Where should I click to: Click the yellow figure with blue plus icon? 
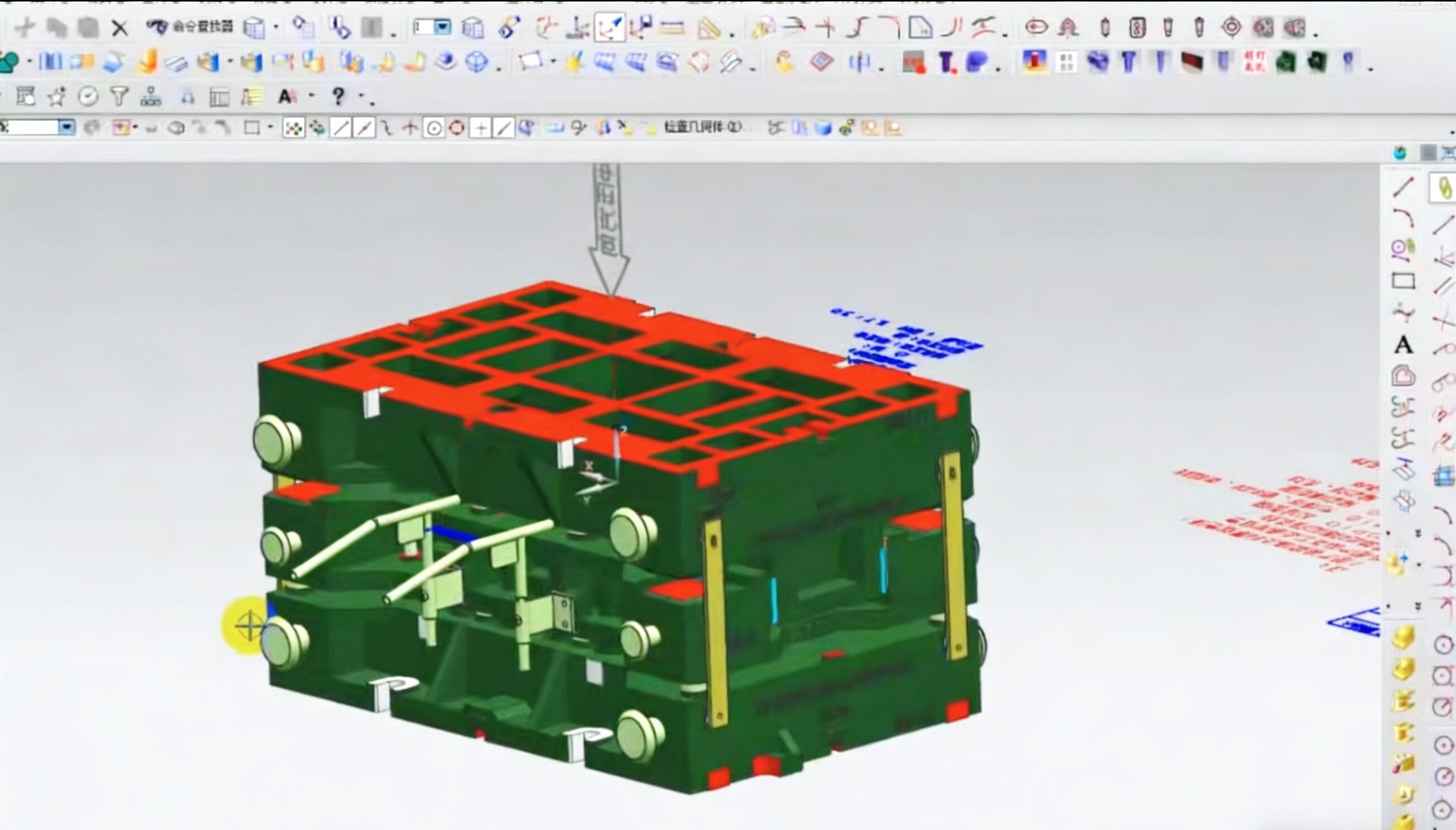(x=1398, y=563)
